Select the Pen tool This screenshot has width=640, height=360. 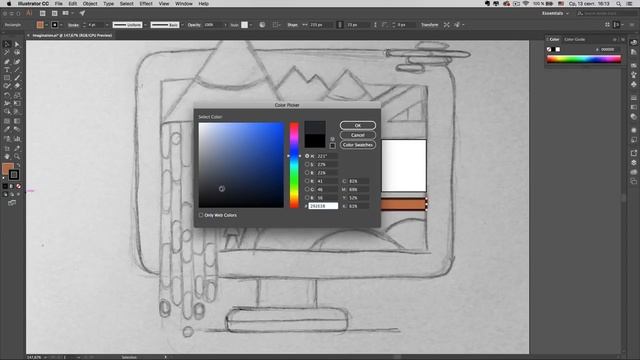[x=7, y=62]
